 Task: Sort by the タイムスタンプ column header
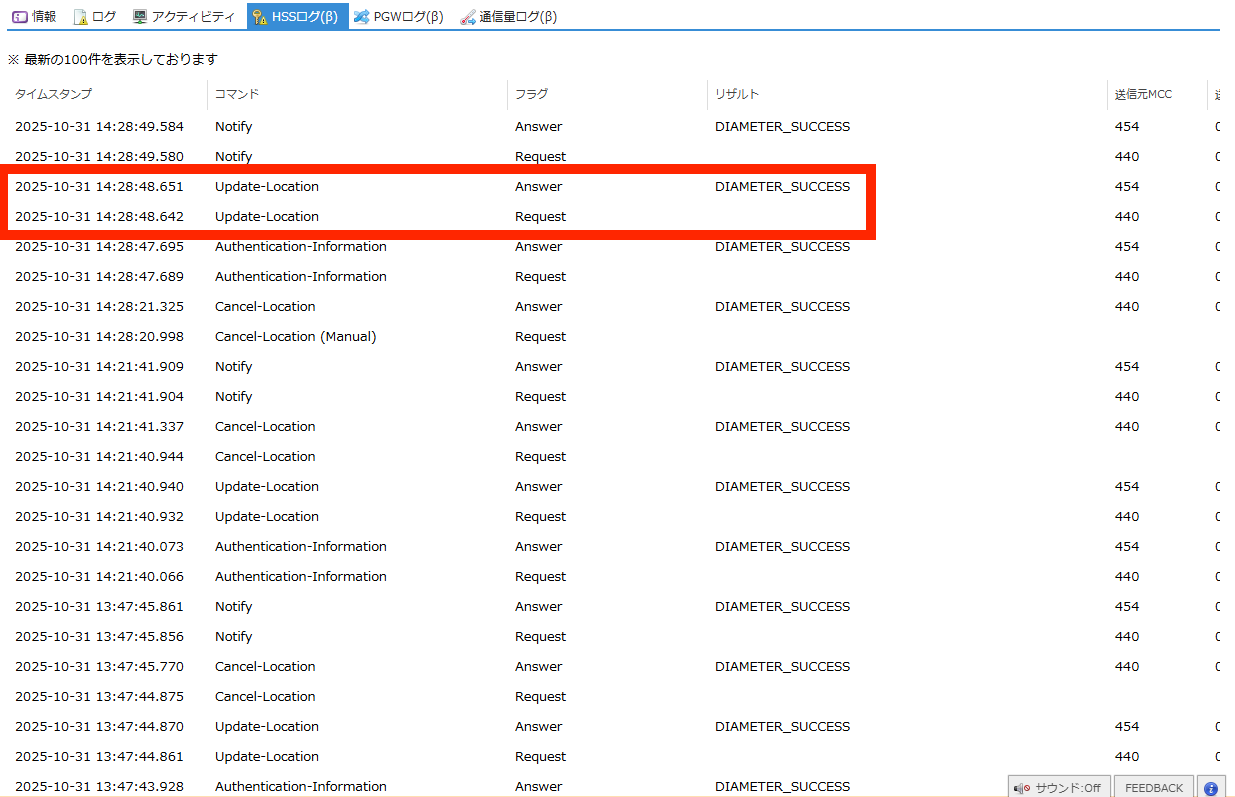coord(53,94)
